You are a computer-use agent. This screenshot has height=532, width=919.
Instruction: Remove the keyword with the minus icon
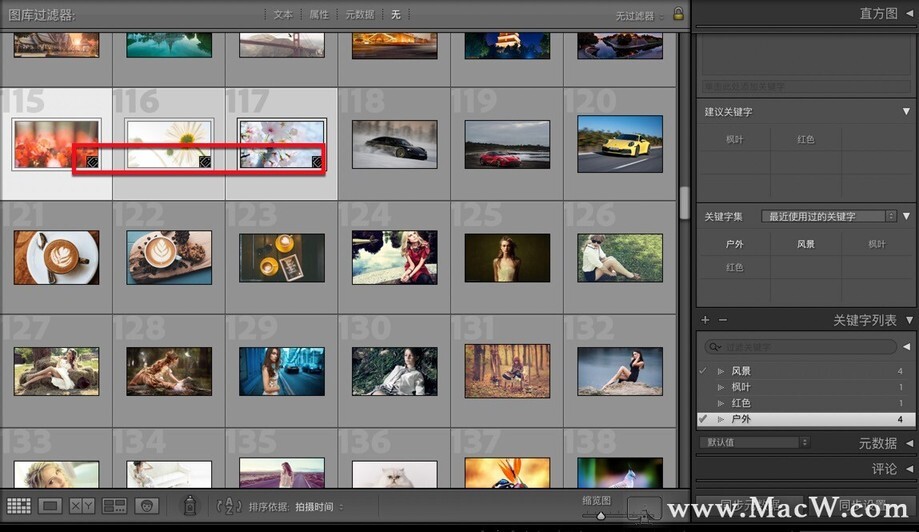coord(723,320)
